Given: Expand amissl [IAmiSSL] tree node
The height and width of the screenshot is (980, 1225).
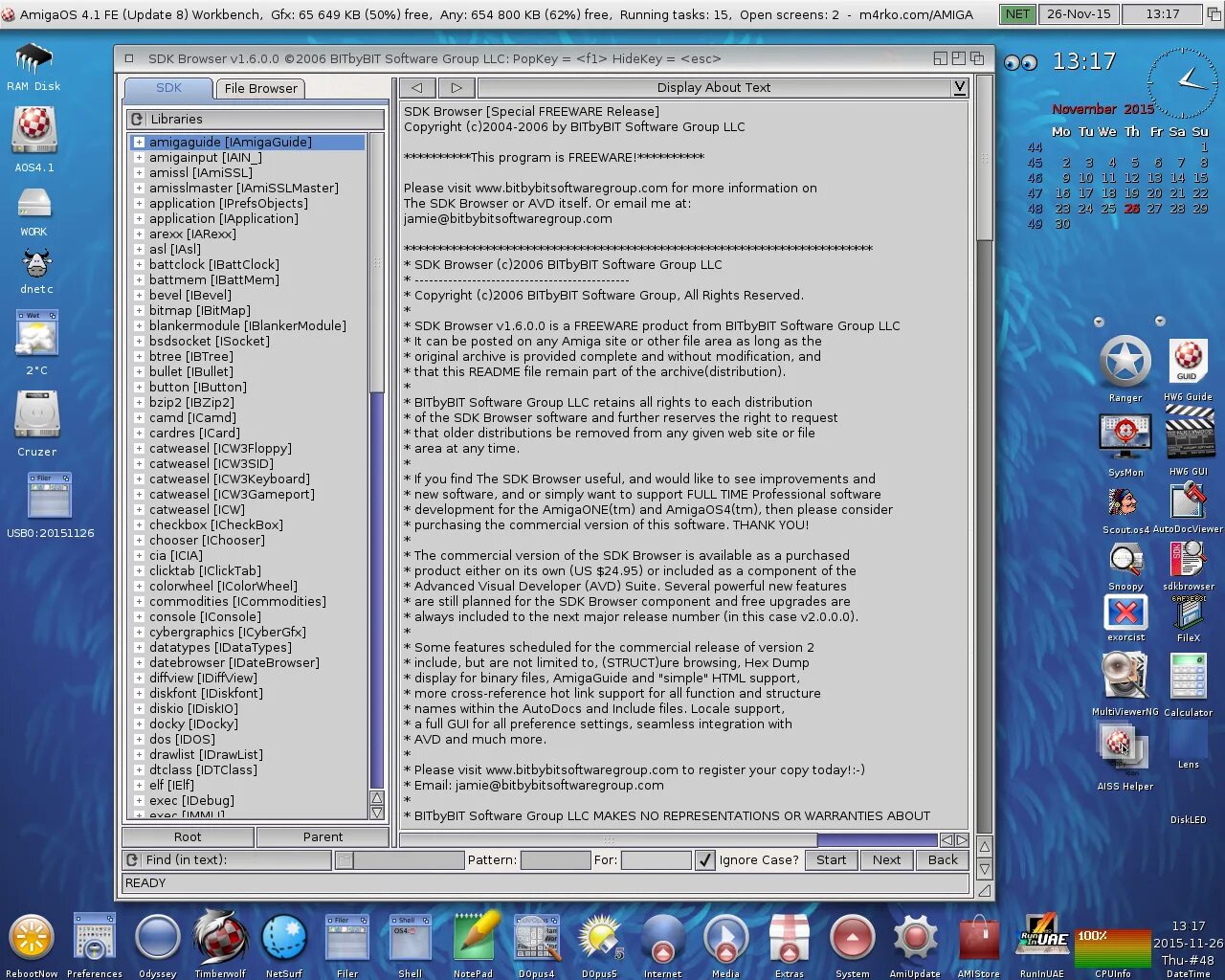Looking at the screenshot, I should pos(139,172).
